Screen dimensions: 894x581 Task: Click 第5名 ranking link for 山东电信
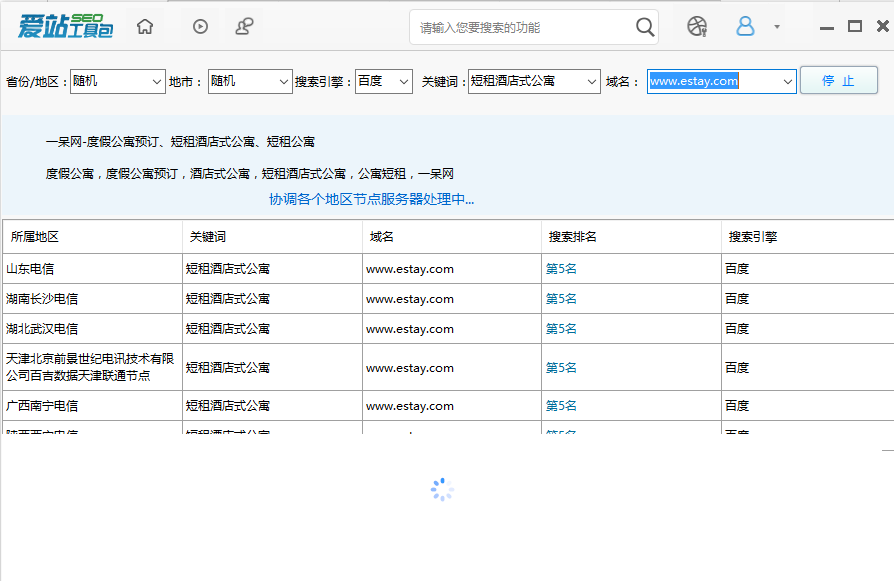tap(561, 269)
